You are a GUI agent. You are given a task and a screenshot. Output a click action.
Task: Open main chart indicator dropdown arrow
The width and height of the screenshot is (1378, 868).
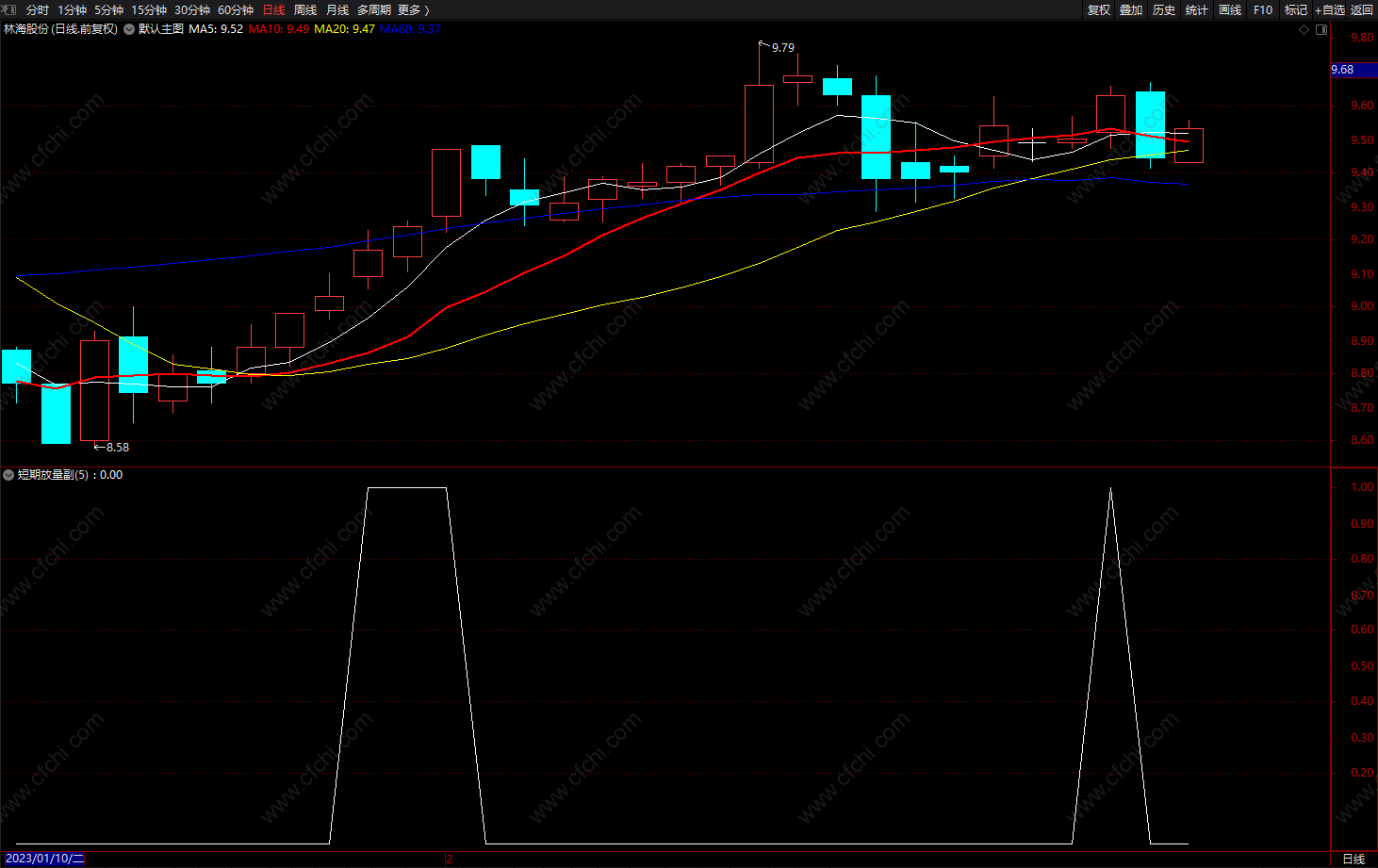click(x=129, y=29)
